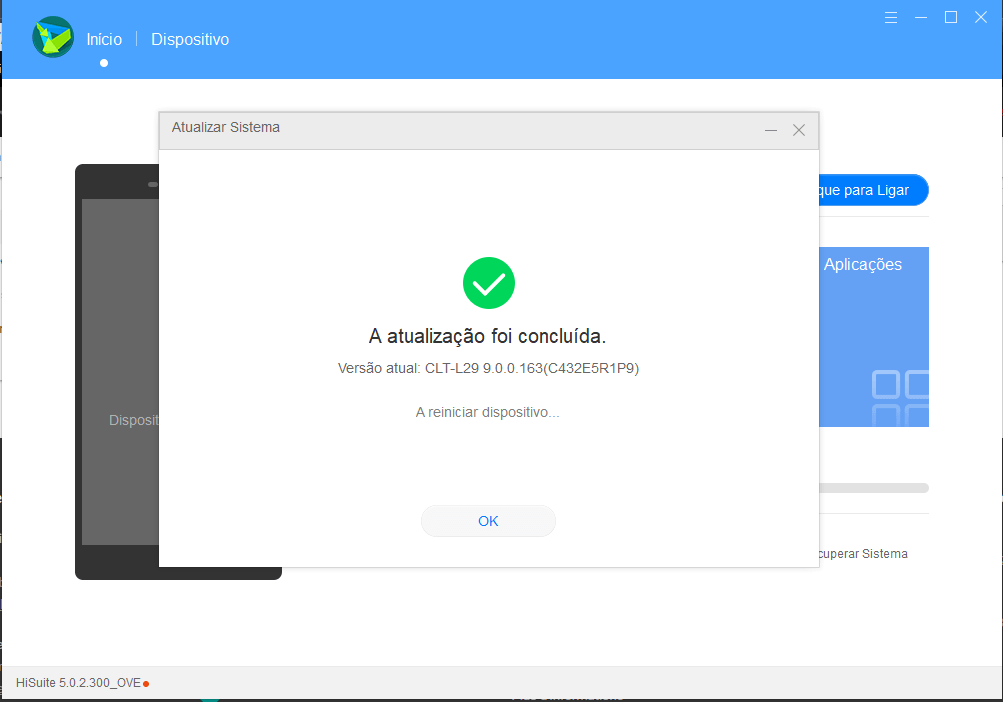
Task: Maximize the HiSuite main window
Action: pyautogui.click(x=951, y=17)
